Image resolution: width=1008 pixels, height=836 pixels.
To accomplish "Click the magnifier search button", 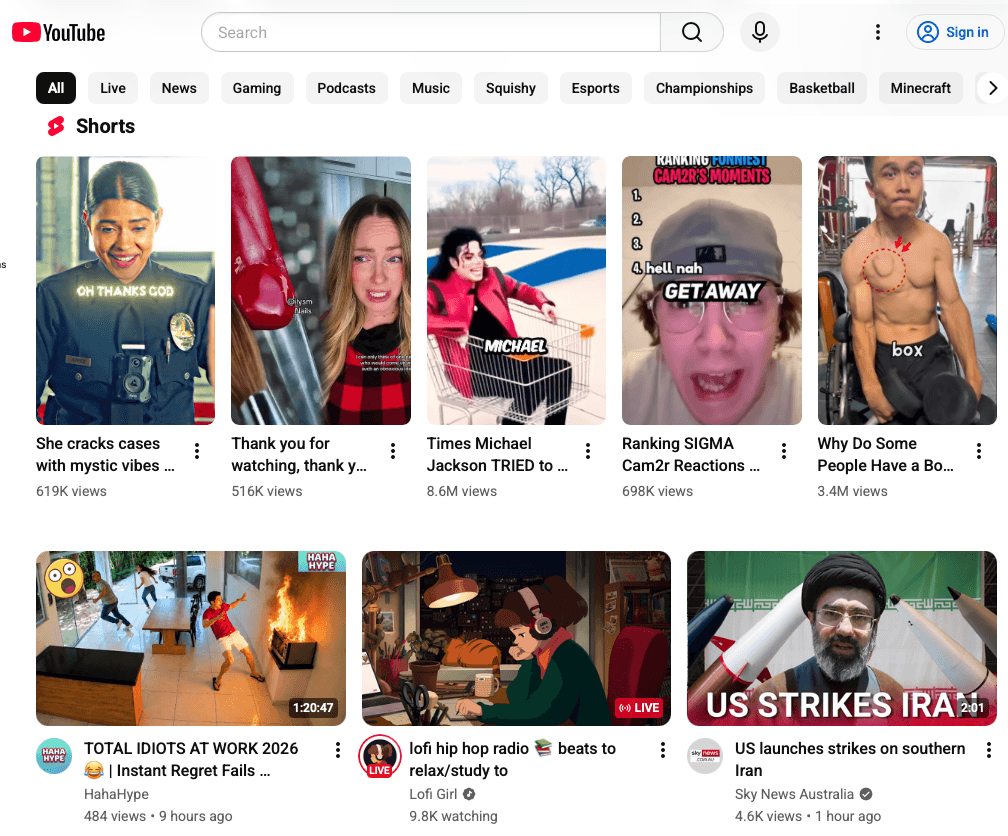I will pos(692,32).
